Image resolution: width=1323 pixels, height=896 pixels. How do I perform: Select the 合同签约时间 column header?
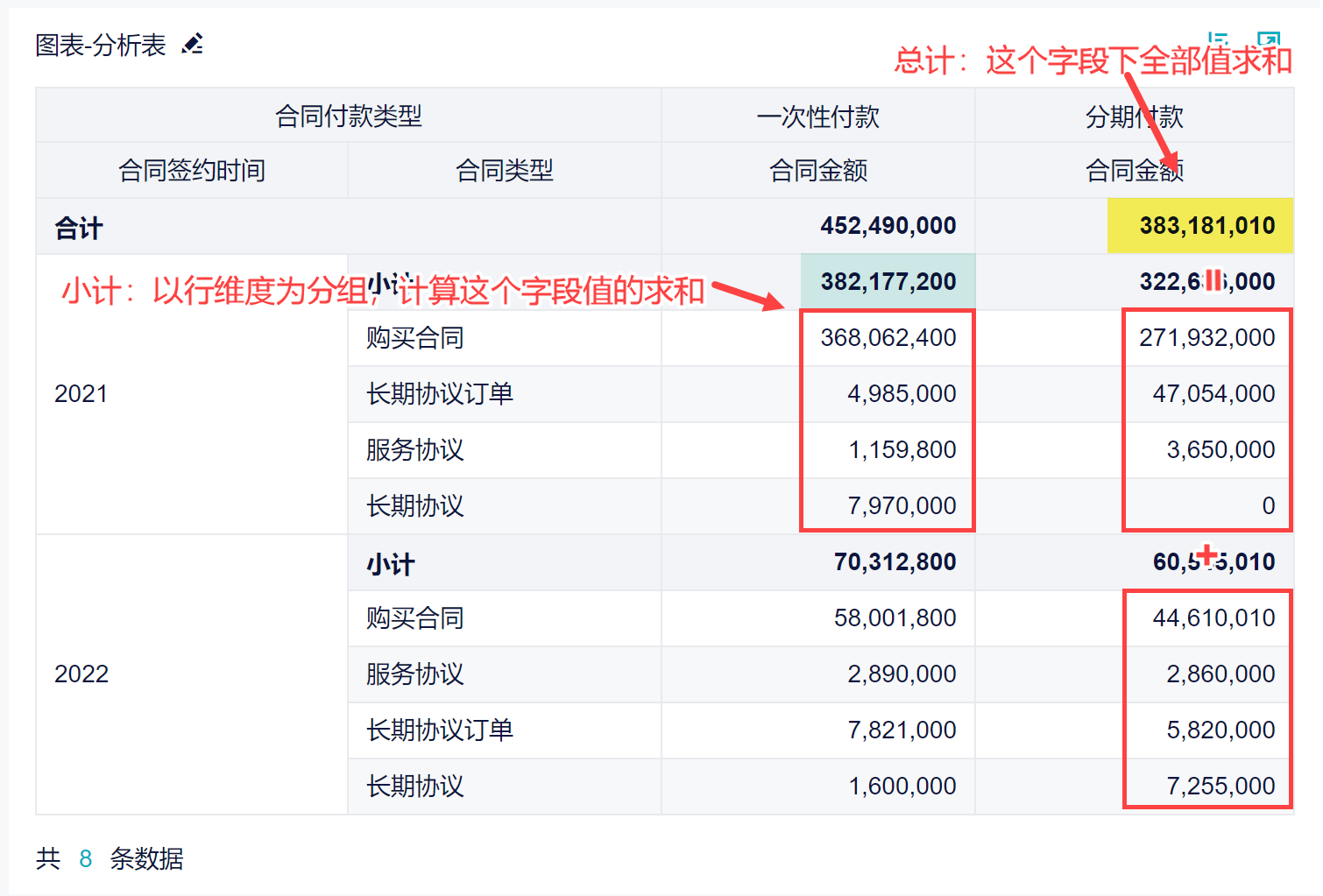192,170
